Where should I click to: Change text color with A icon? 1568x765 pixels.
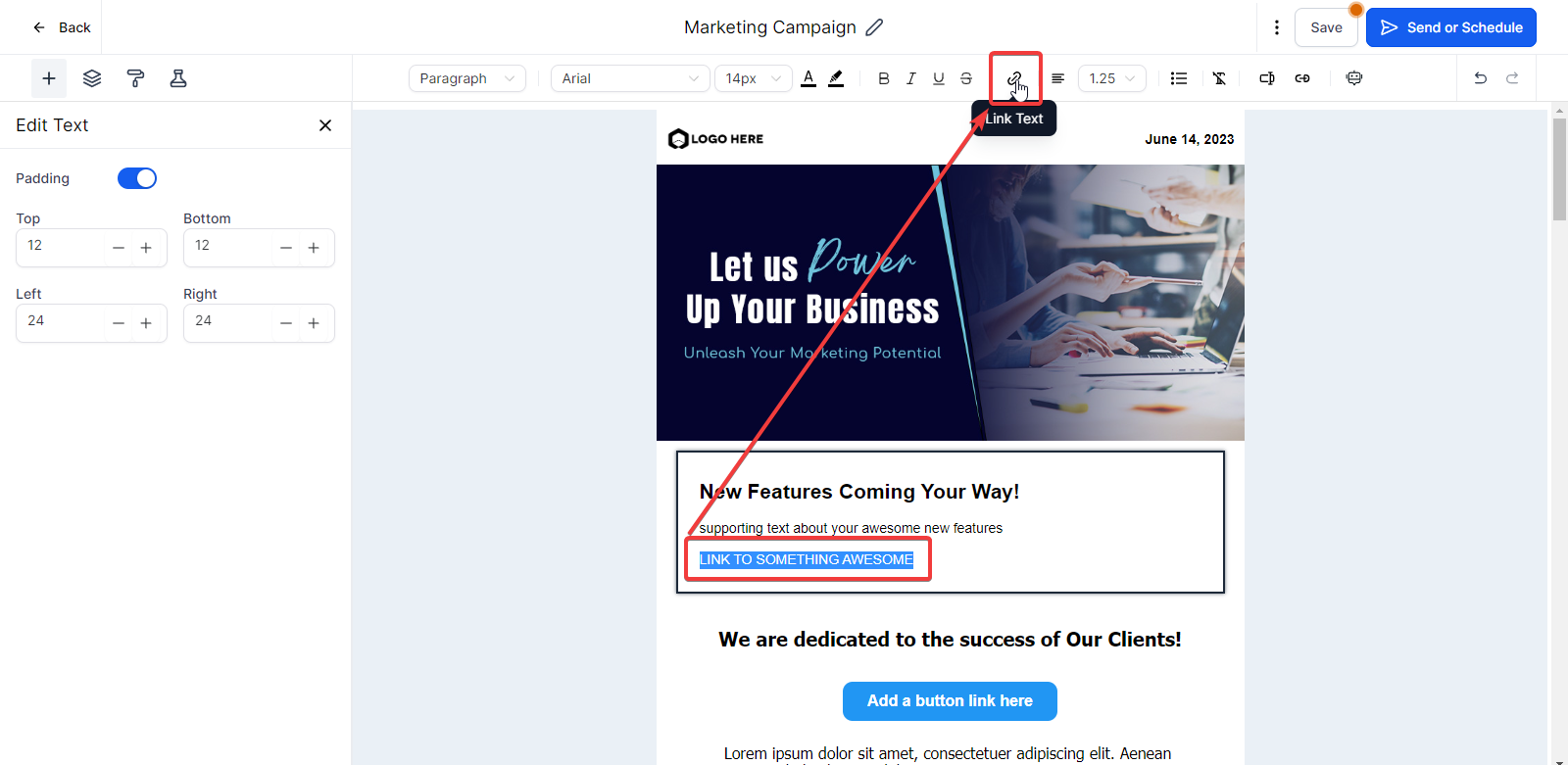coord(808,78)
